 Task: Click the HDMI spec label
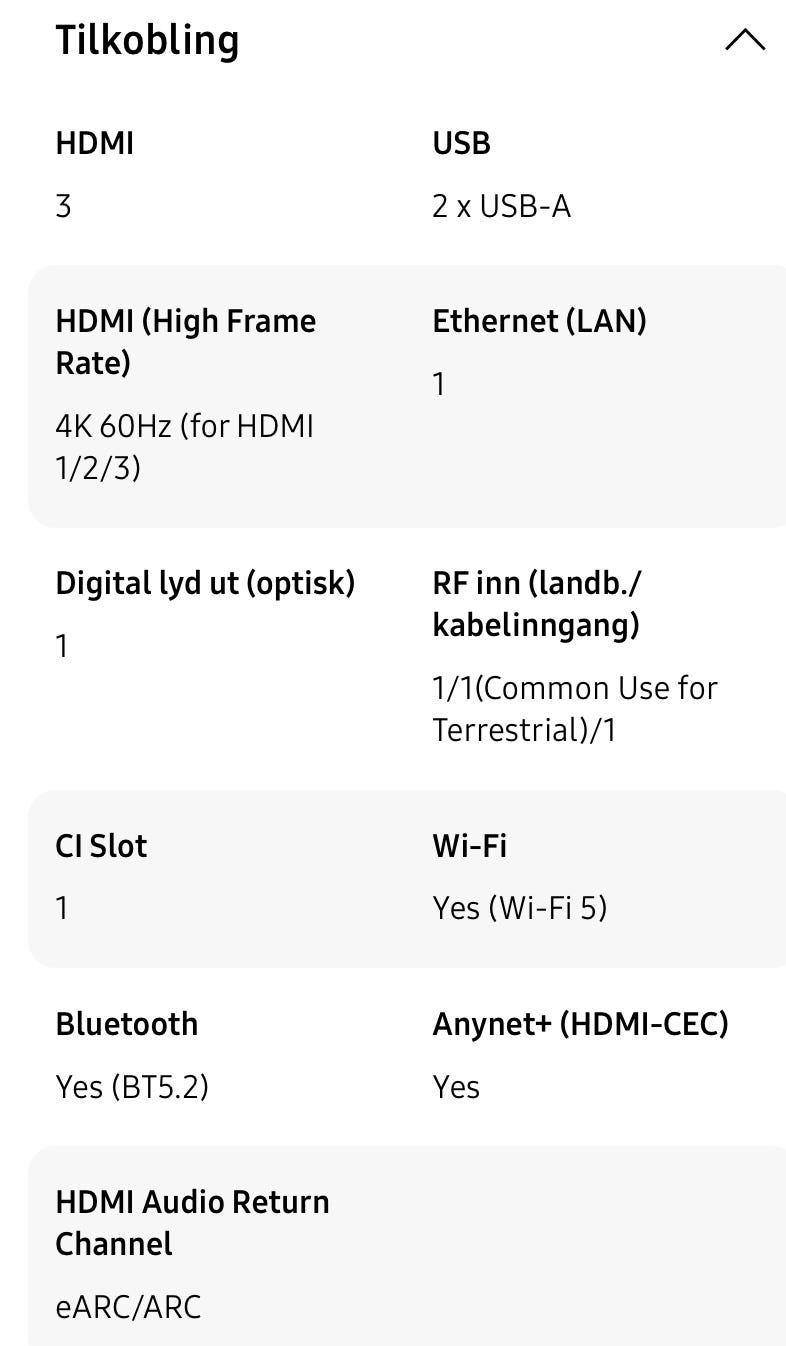point(94,143)
